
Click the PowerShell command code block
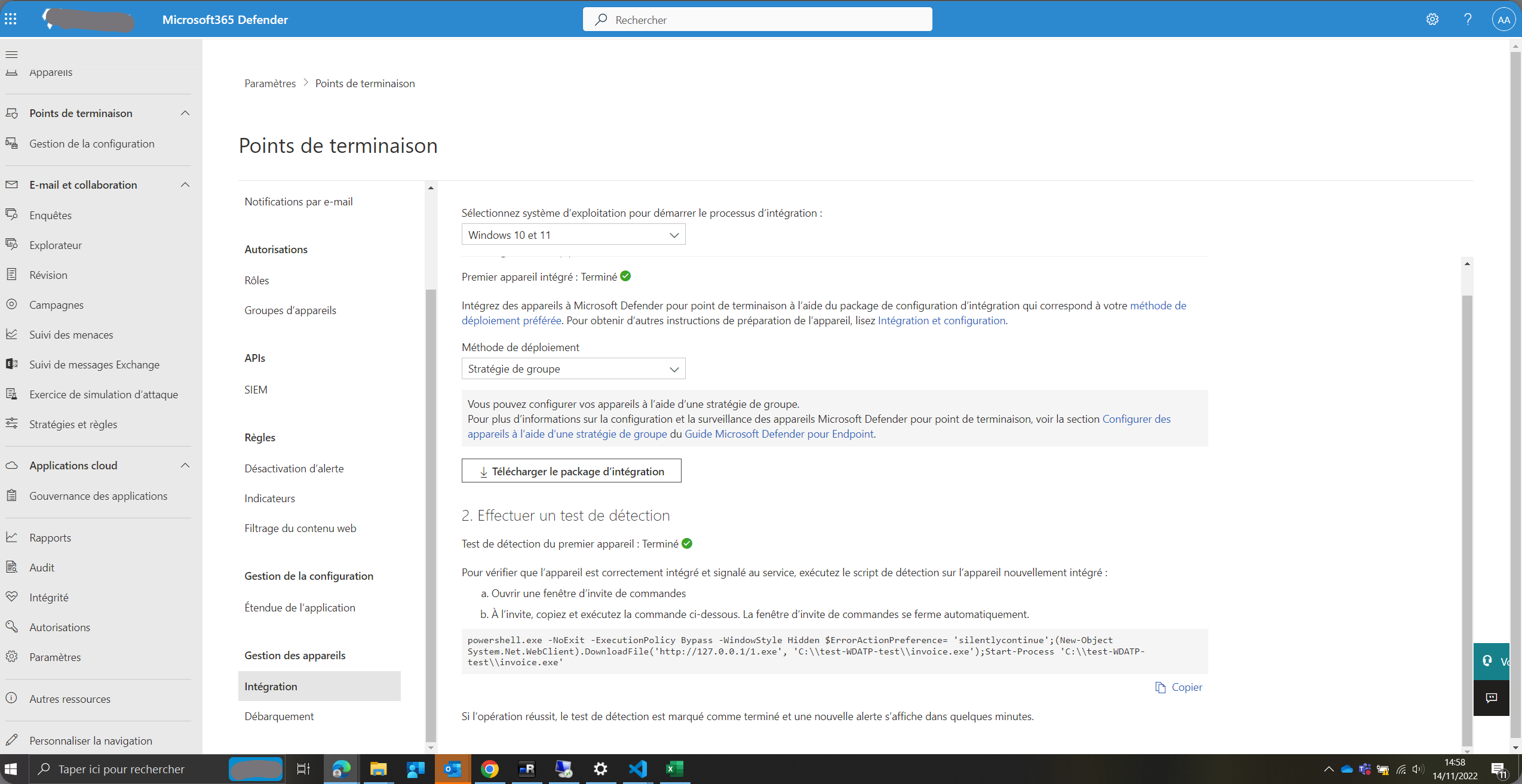pos(835,651)
